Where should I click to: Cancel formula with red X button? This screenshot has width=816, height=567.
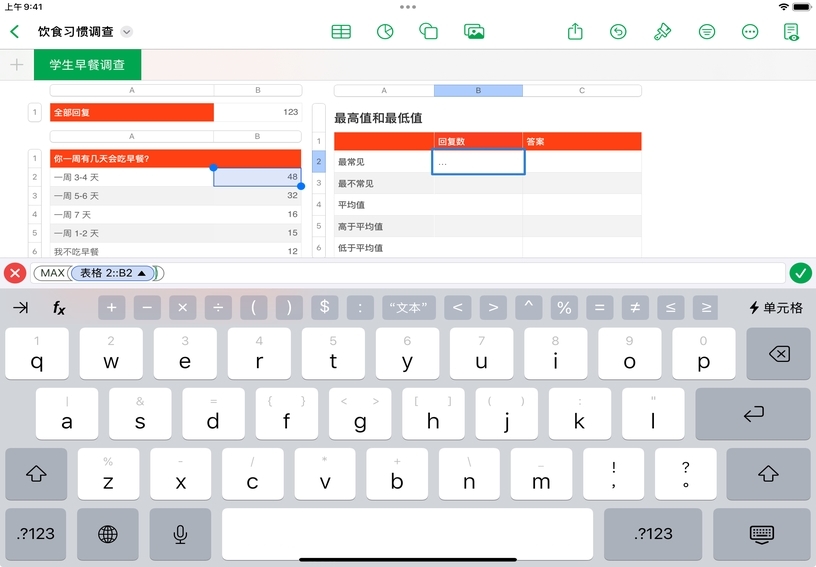[15, 273]
